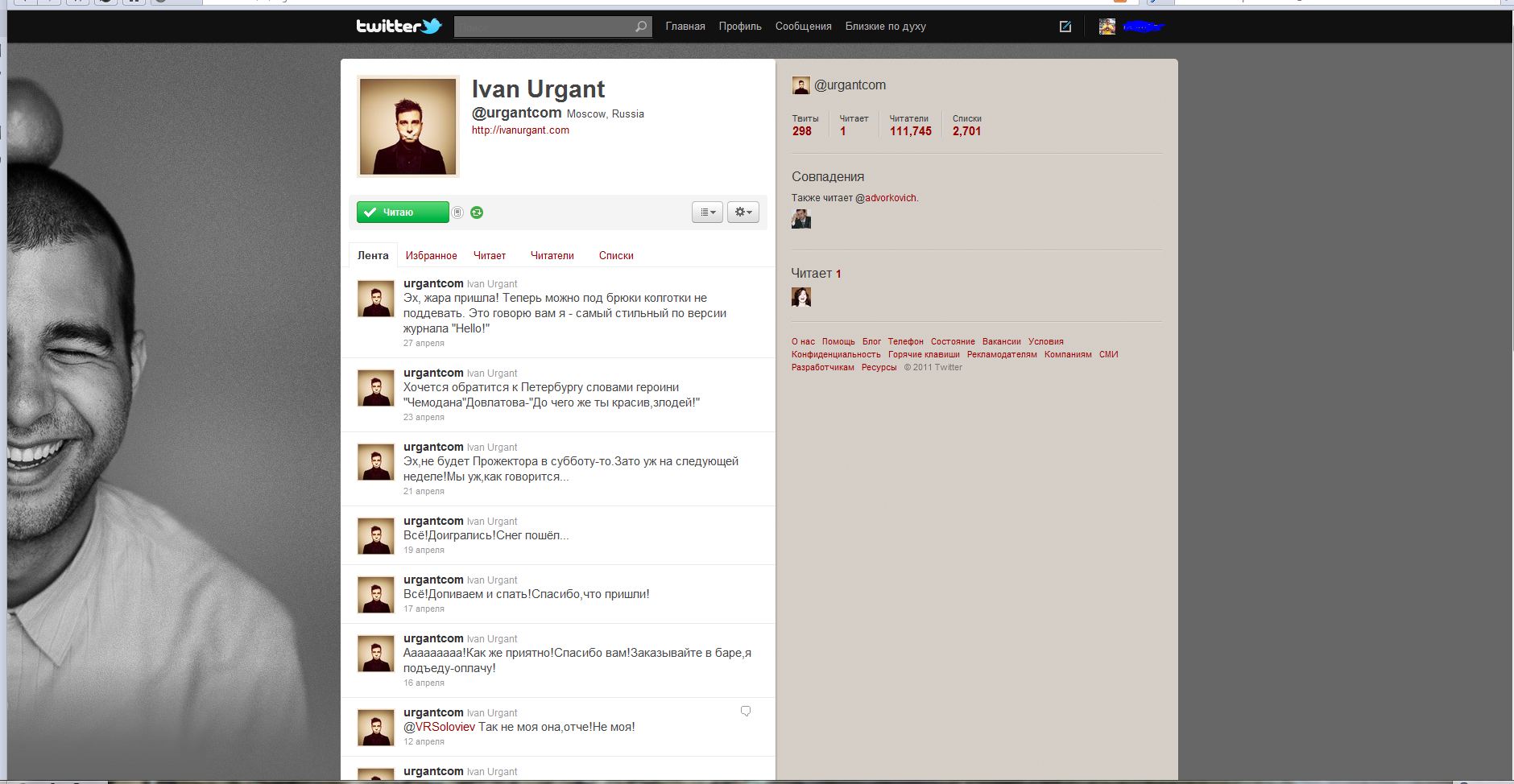Click the mobile notifications icon beside Читаю
This screenshot has height=784, width=1514.
pyautogui.click(x=457, y=213)
